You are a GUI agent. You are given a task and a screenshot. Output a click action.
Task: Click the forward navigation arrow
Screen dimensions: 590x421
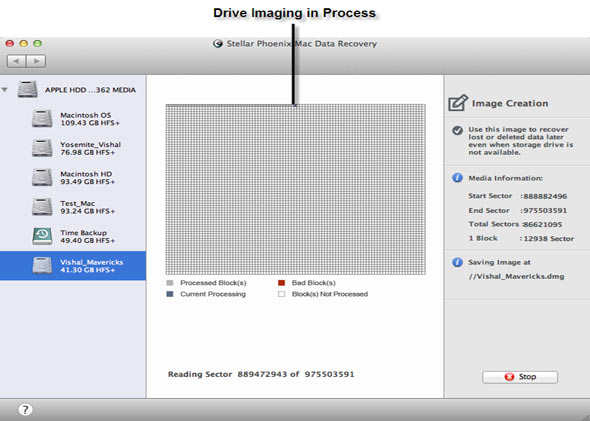click(36, 61)
